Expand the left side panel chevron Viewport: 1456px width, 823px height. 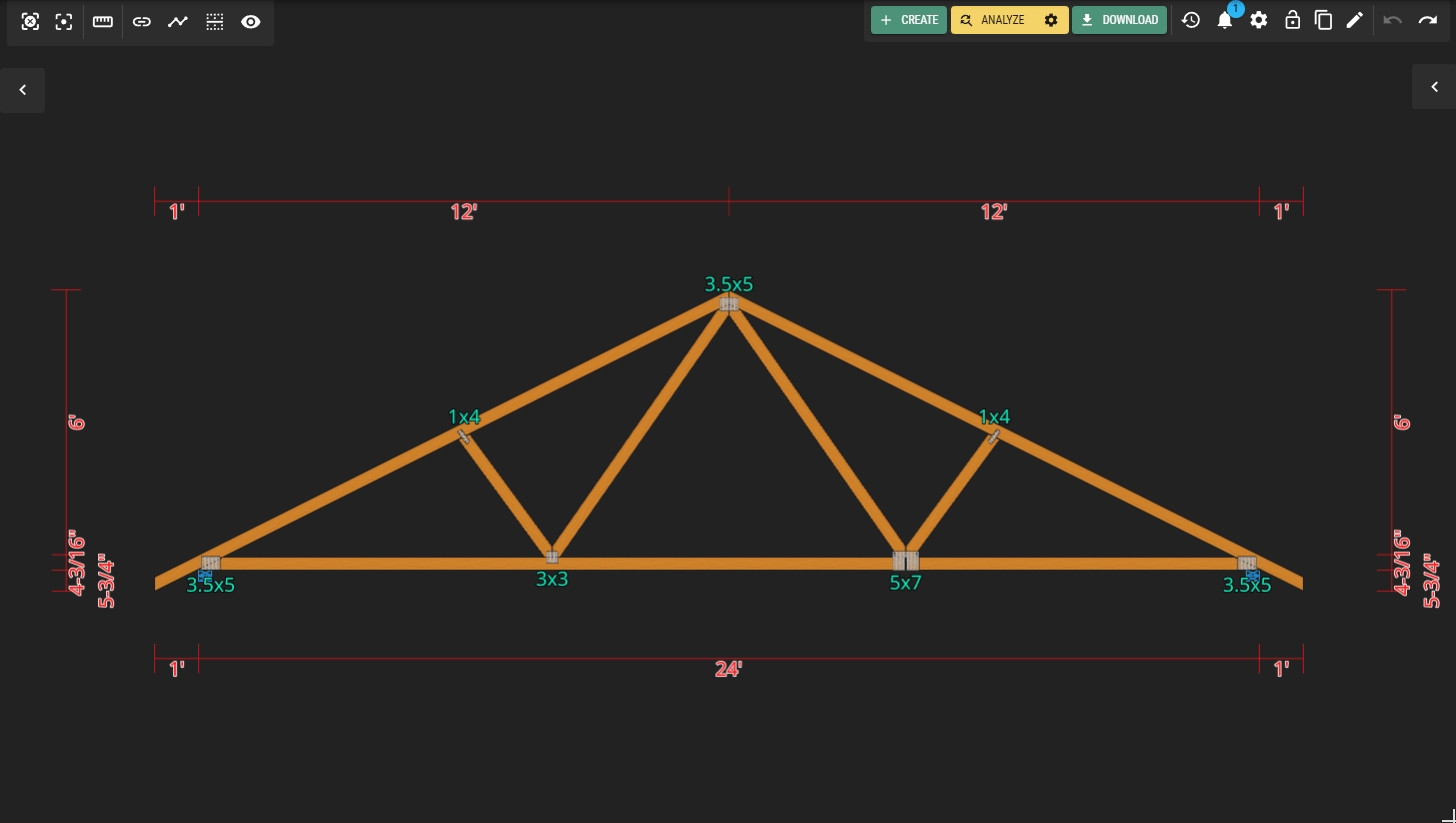22,90
